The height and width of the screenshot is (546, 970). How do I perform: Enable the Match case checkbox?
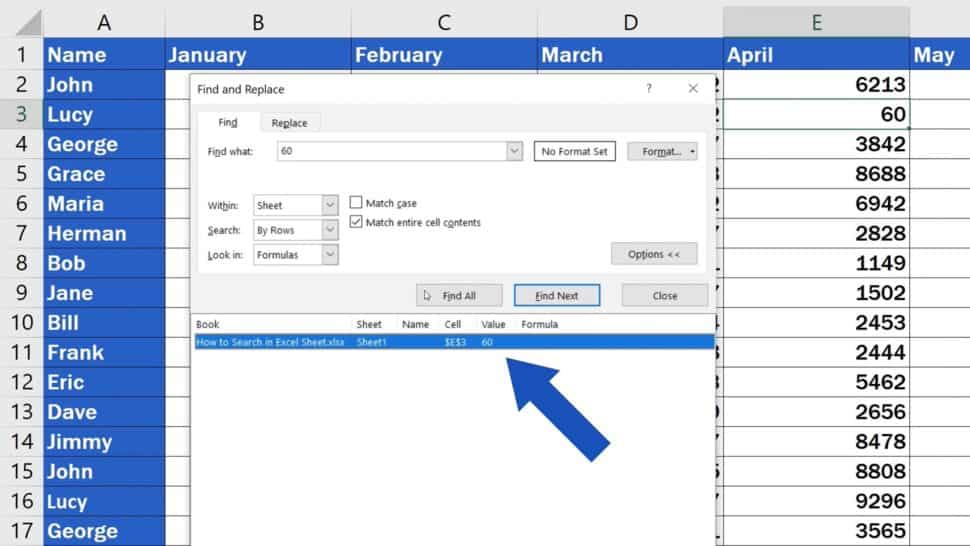[x=356, y=203]
